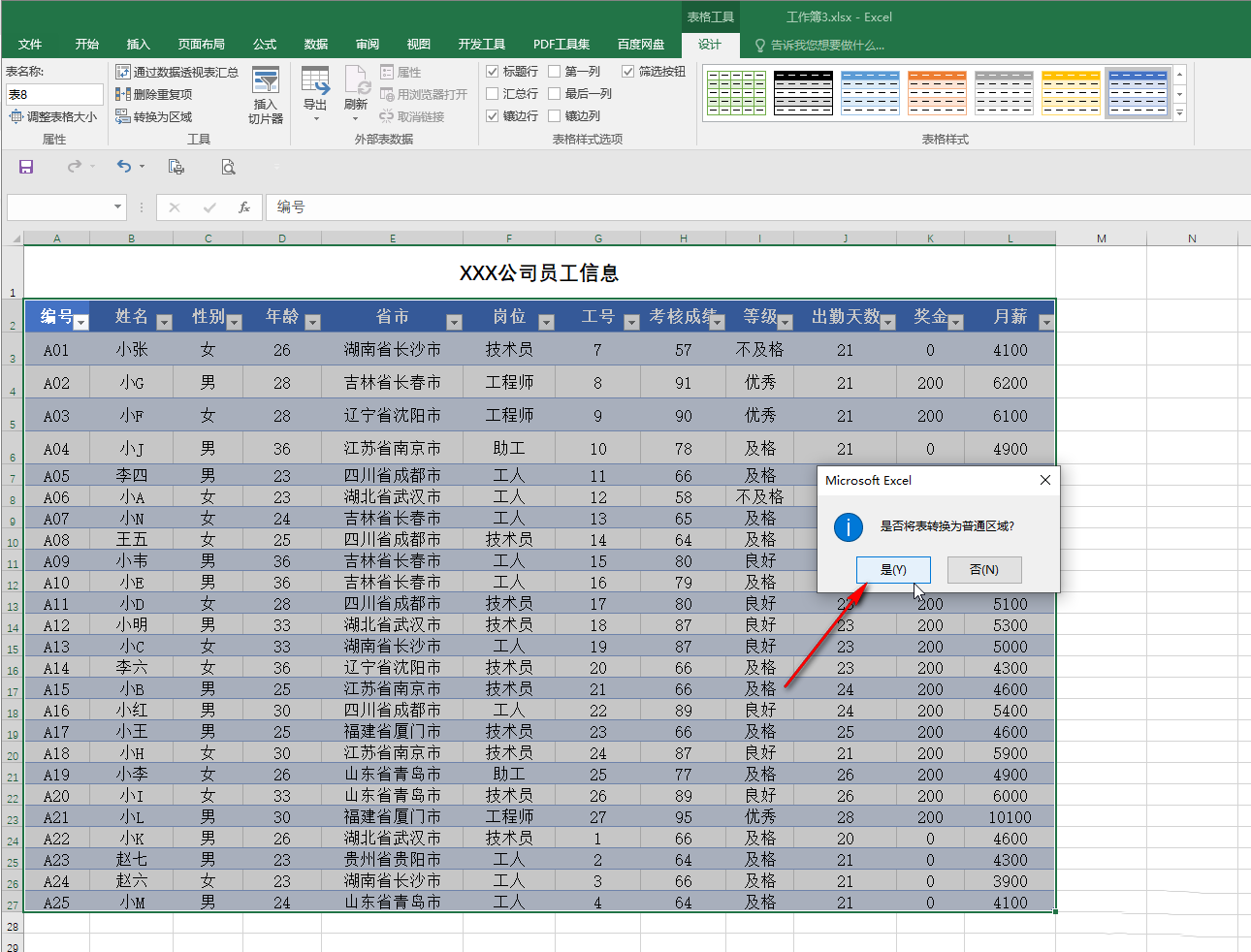Enable Banded Columns (镶边列) checkbox

555,116
